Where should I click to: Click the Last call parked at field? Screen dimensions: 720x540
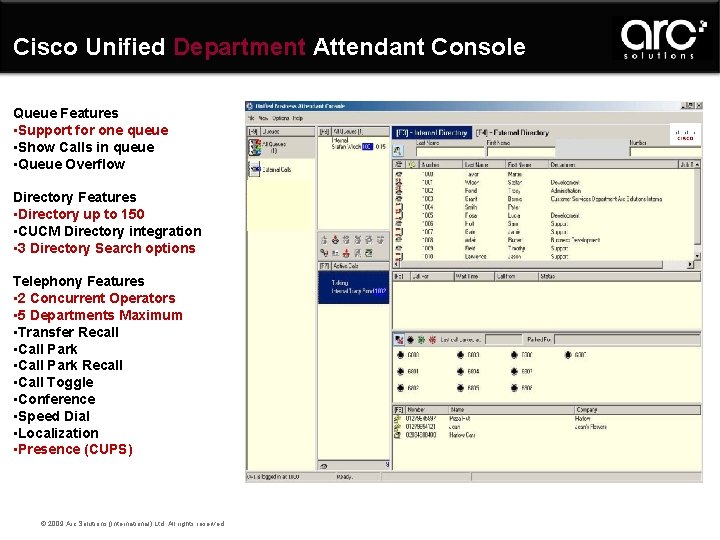(503, 340)
